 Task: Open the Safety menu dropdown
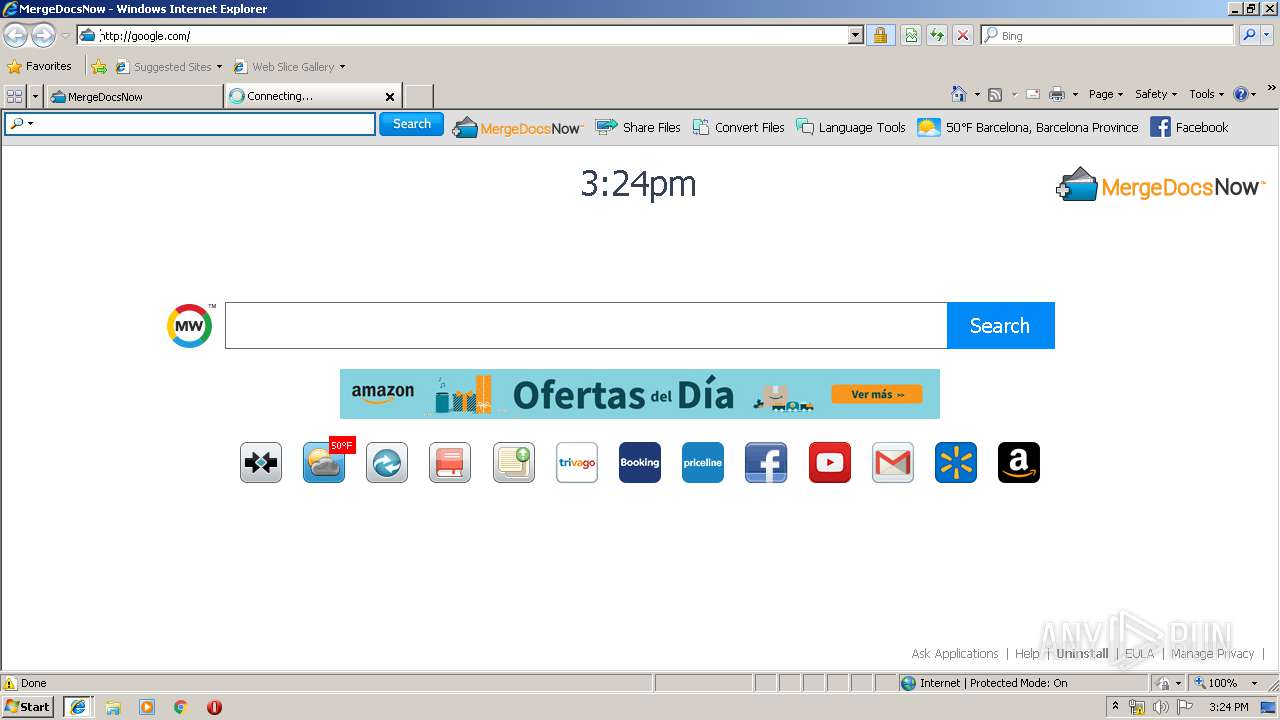[1155, 94]
